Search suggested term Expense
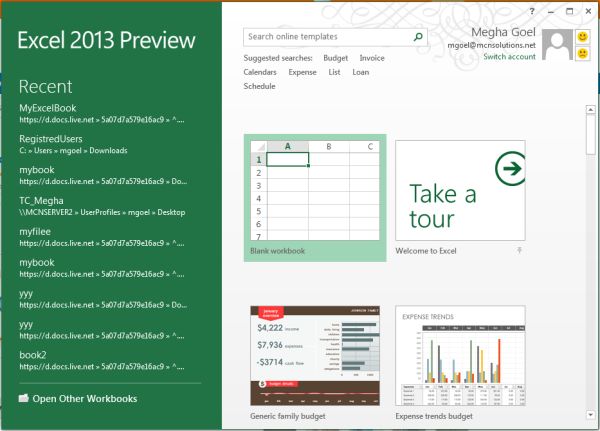This screenshot has height=431, width=600. coord(302,72)
